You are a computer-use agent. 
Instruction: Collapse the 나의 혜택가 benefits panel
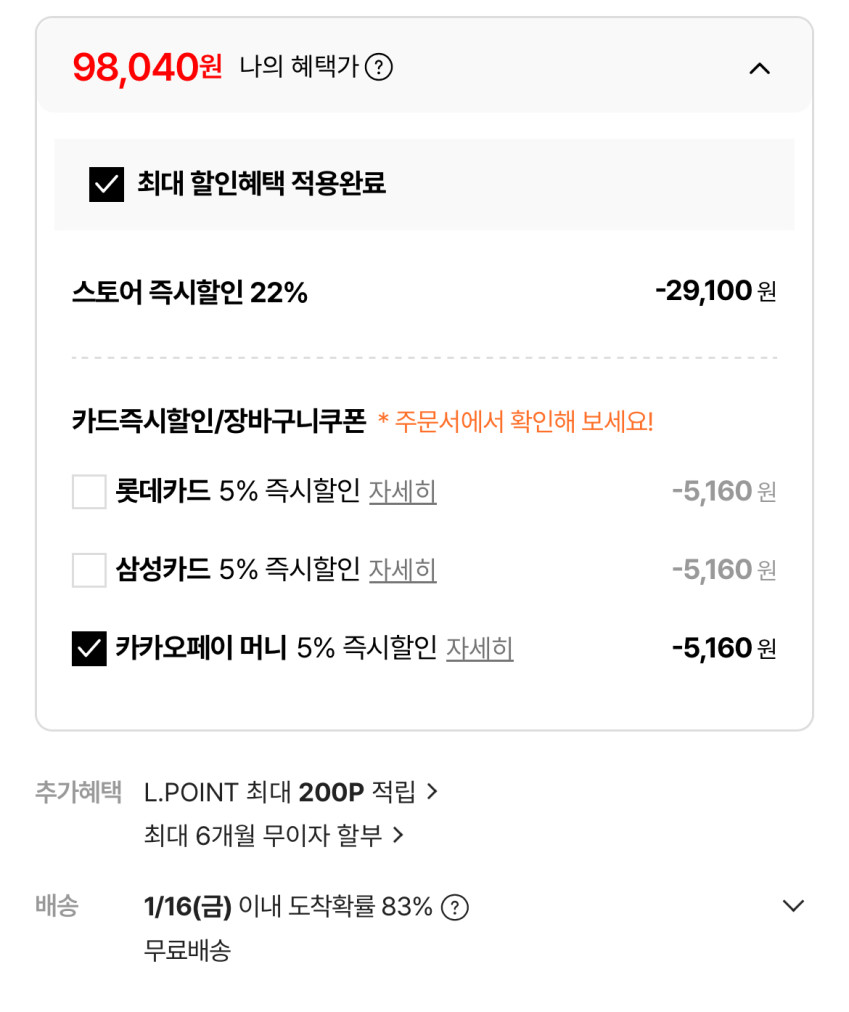coord(759,68)
